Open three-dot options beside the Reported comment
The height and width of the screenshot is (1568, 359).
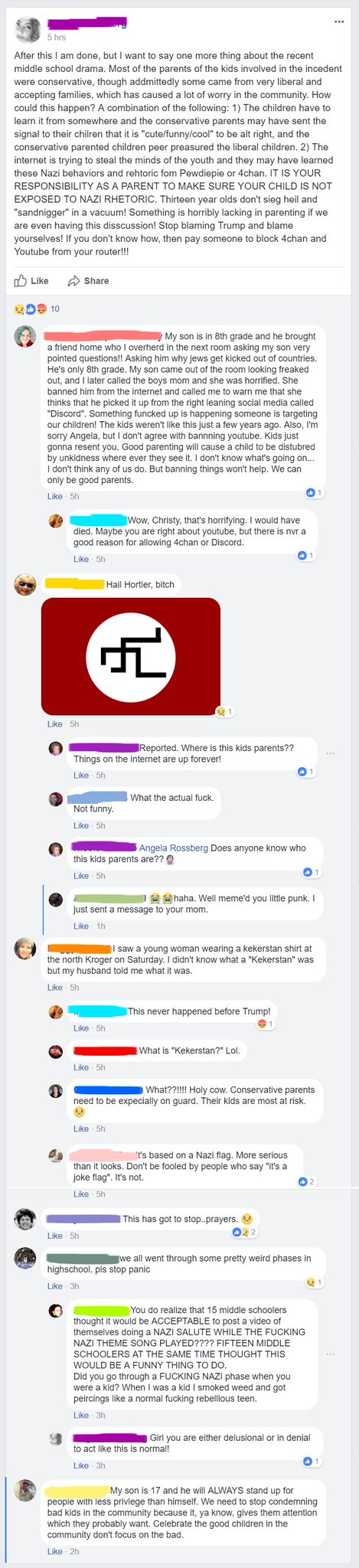click(x=331, y=753)
